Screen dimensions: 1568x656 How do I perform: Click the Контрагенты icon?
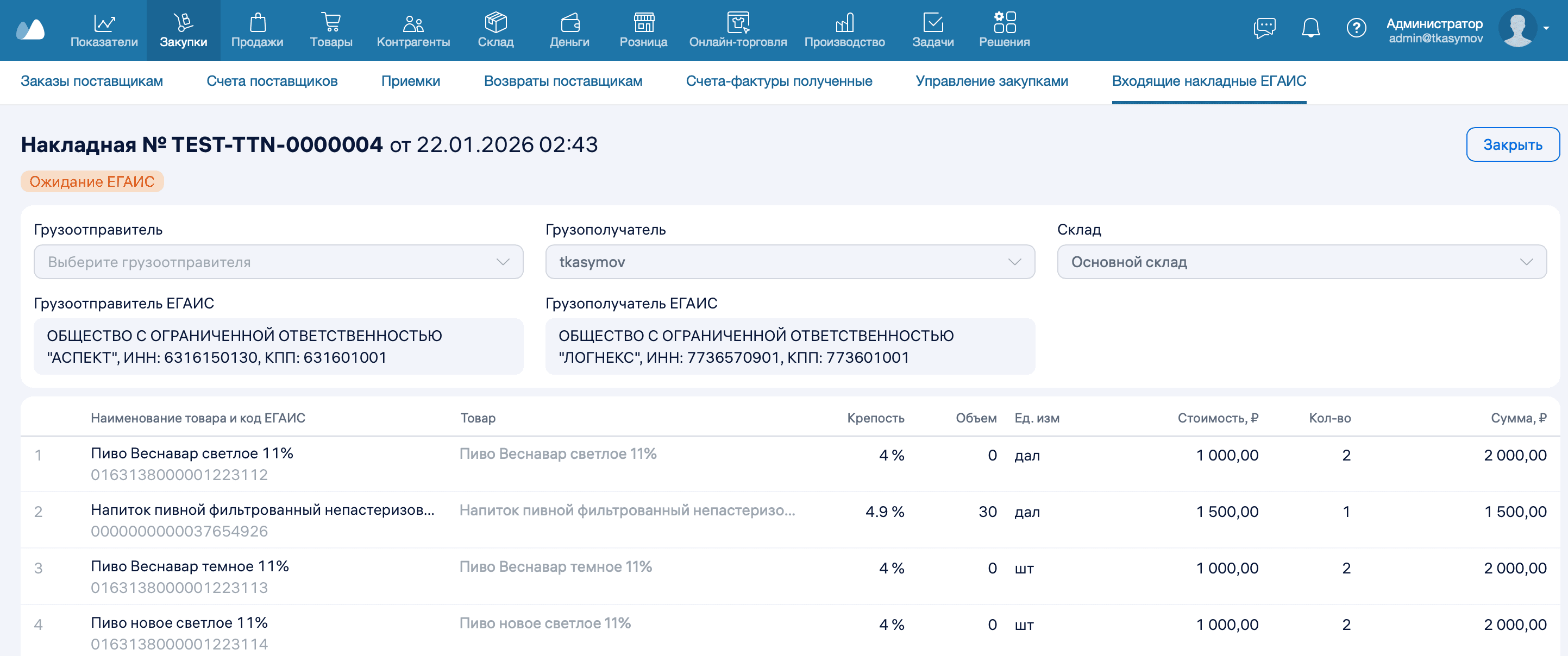413,23
